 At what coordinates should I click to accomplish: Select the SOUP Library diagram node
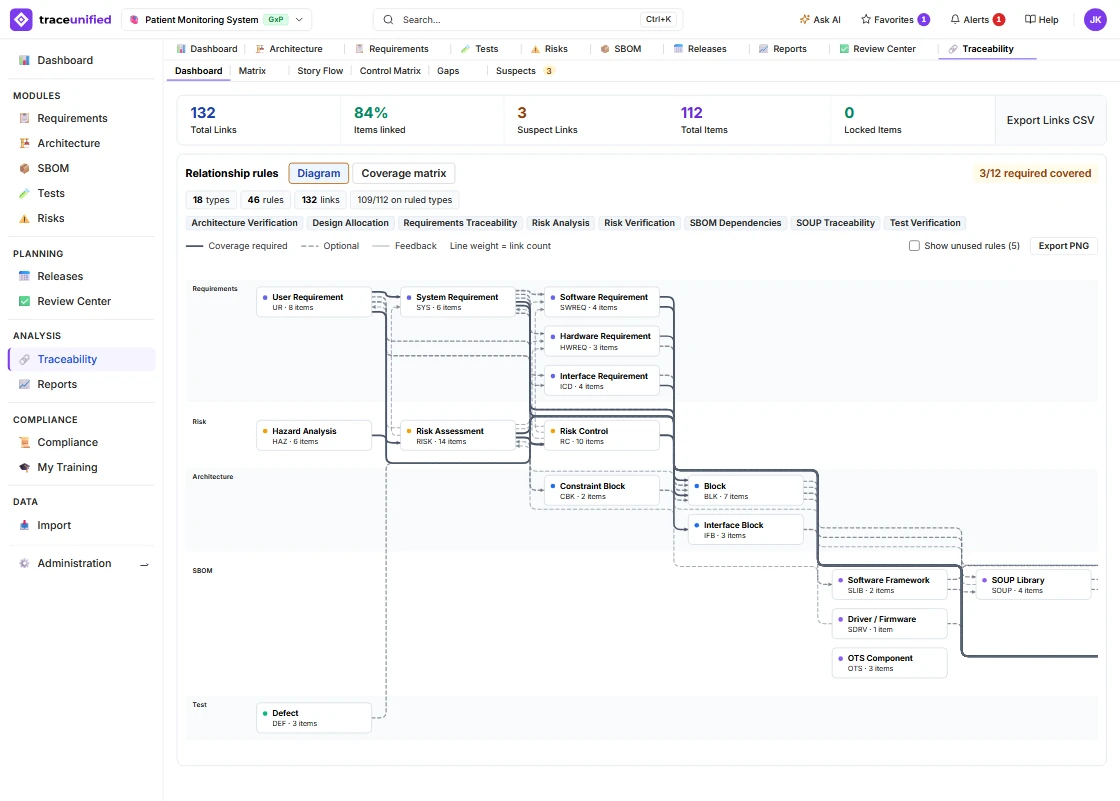click(1034, 584)
